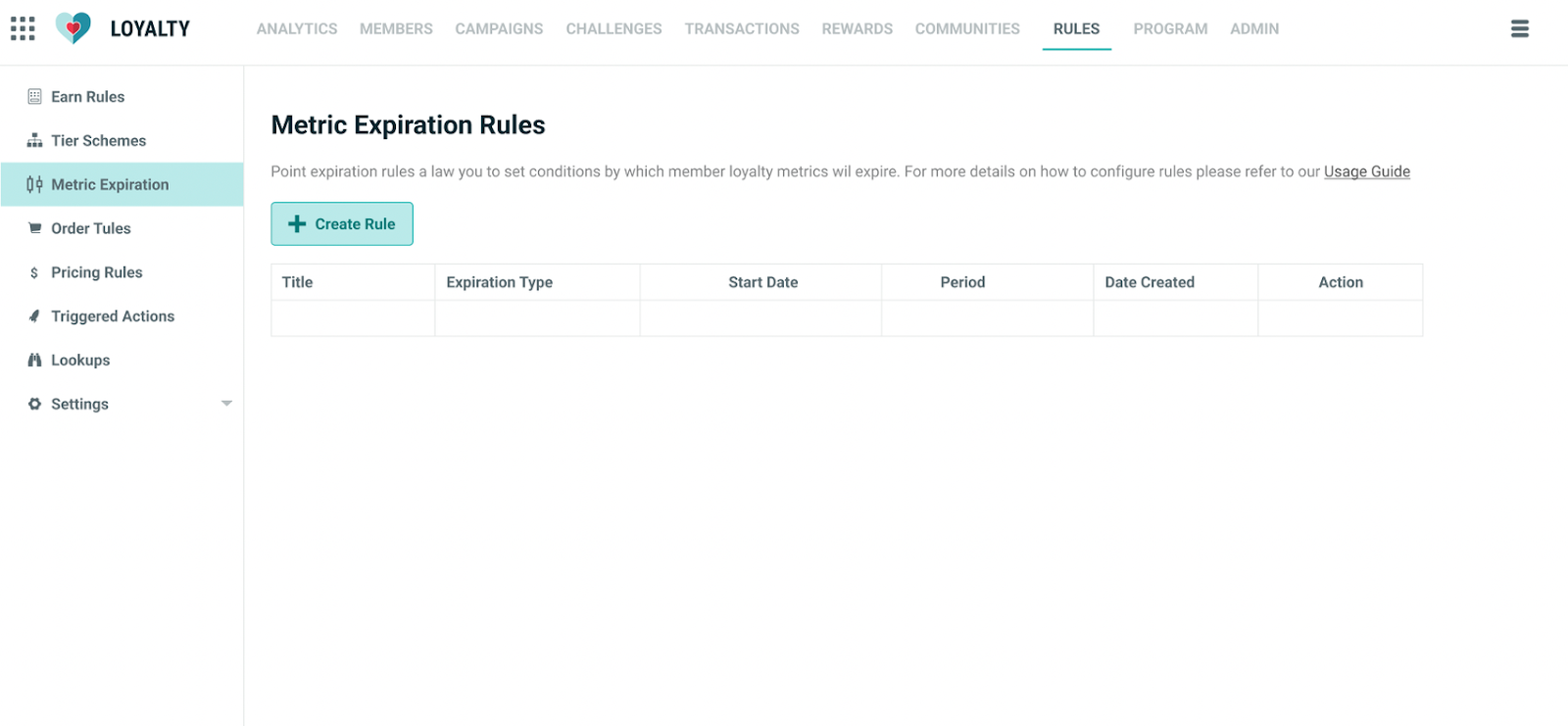Open the Usage Guide link

(x=1366, y=171)
